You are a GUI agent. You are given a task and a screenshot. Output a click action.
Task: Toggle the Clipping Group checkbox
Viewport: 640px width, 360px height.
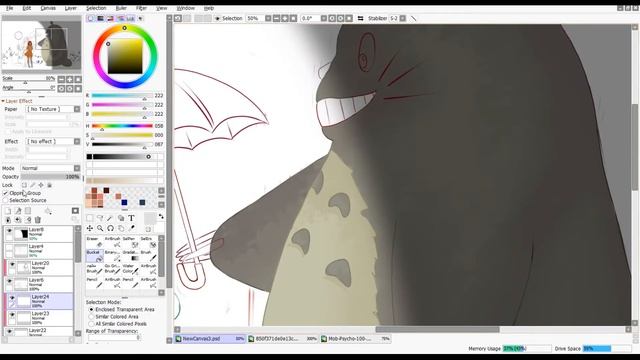[x=5, y=193]
